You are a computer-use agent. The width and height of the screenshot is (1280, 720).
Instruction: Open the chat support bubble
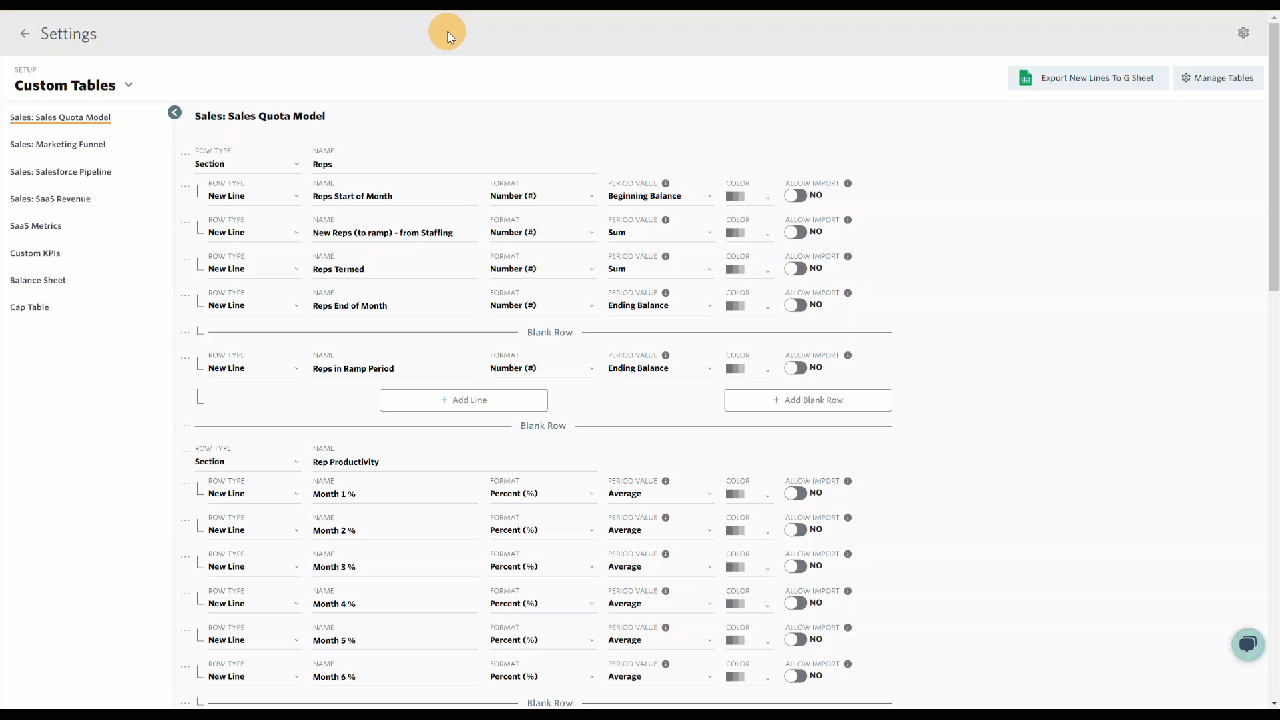1247,644
